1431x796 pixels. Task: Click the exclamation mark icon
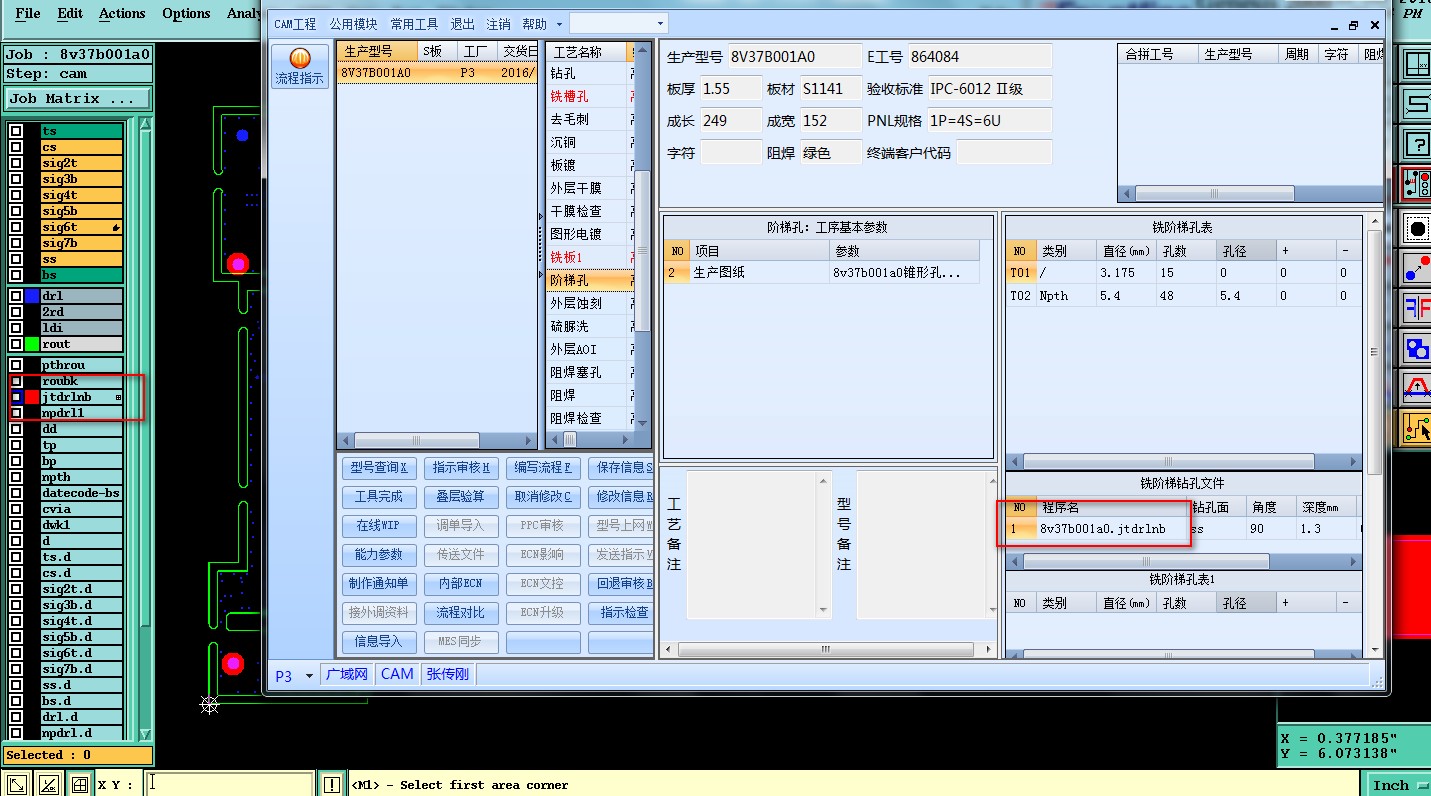pyautogui.click(x=332, y=784)
